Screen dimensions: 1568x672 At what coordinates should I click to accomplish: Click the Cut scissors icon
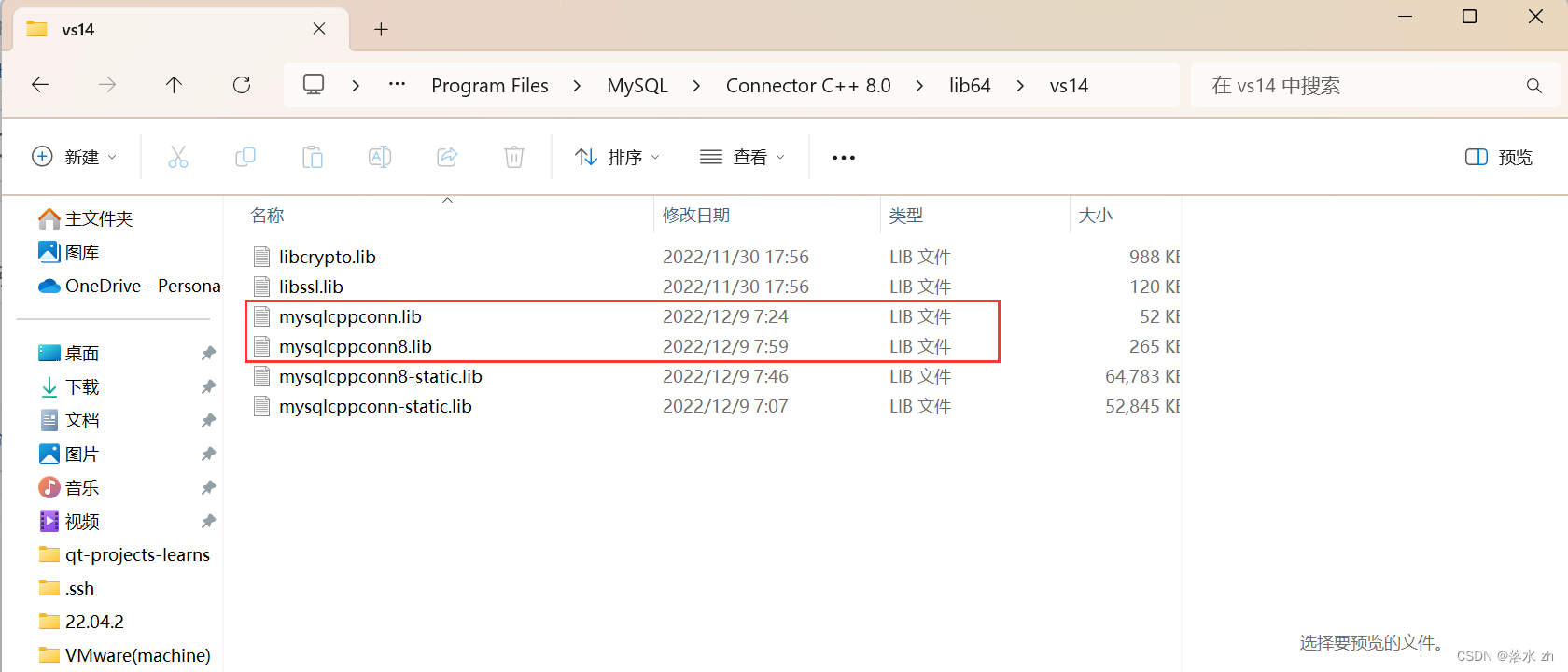(178, 157)
